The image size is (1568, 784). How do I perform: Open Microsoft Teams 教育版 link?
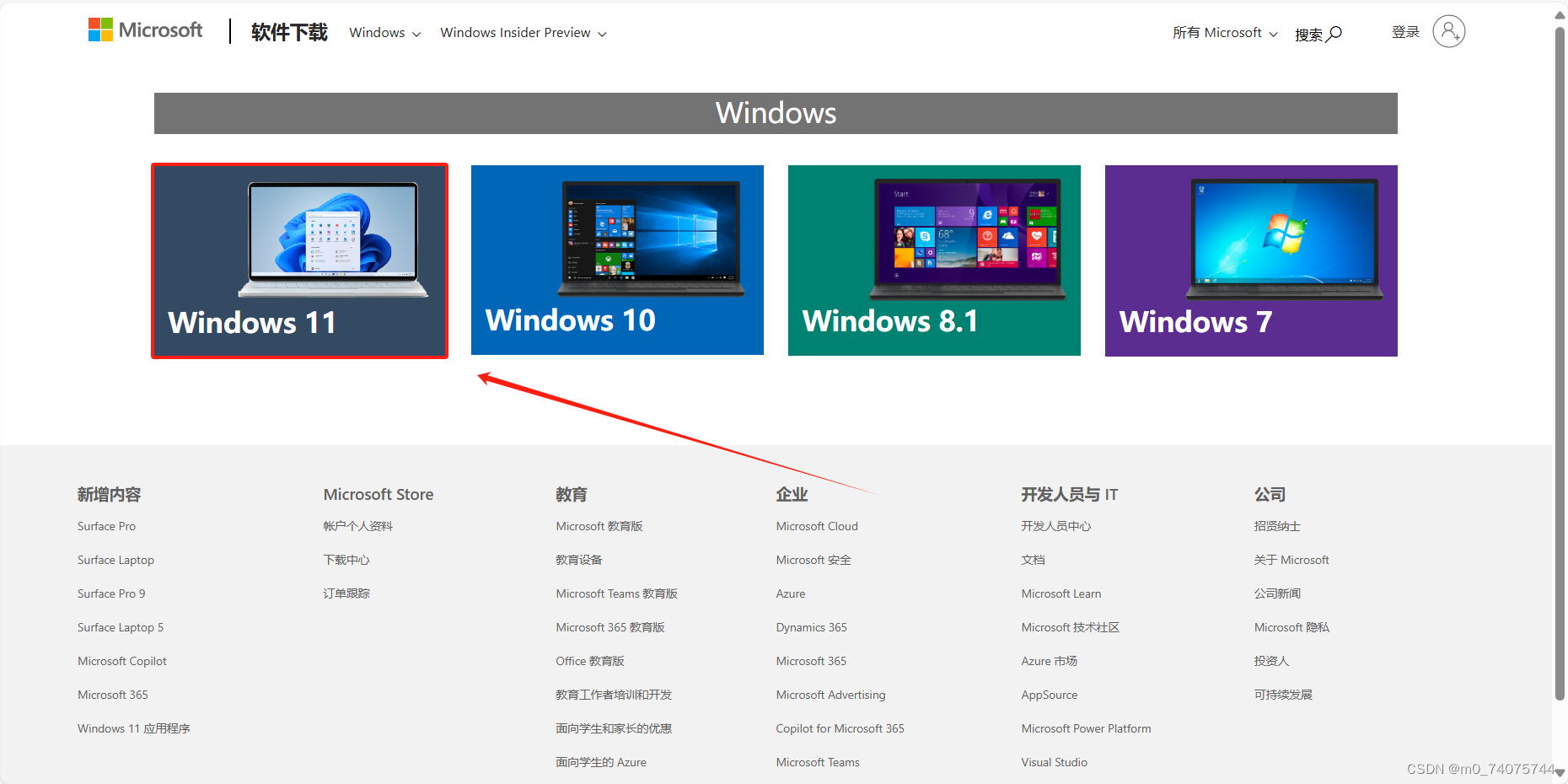617,593
